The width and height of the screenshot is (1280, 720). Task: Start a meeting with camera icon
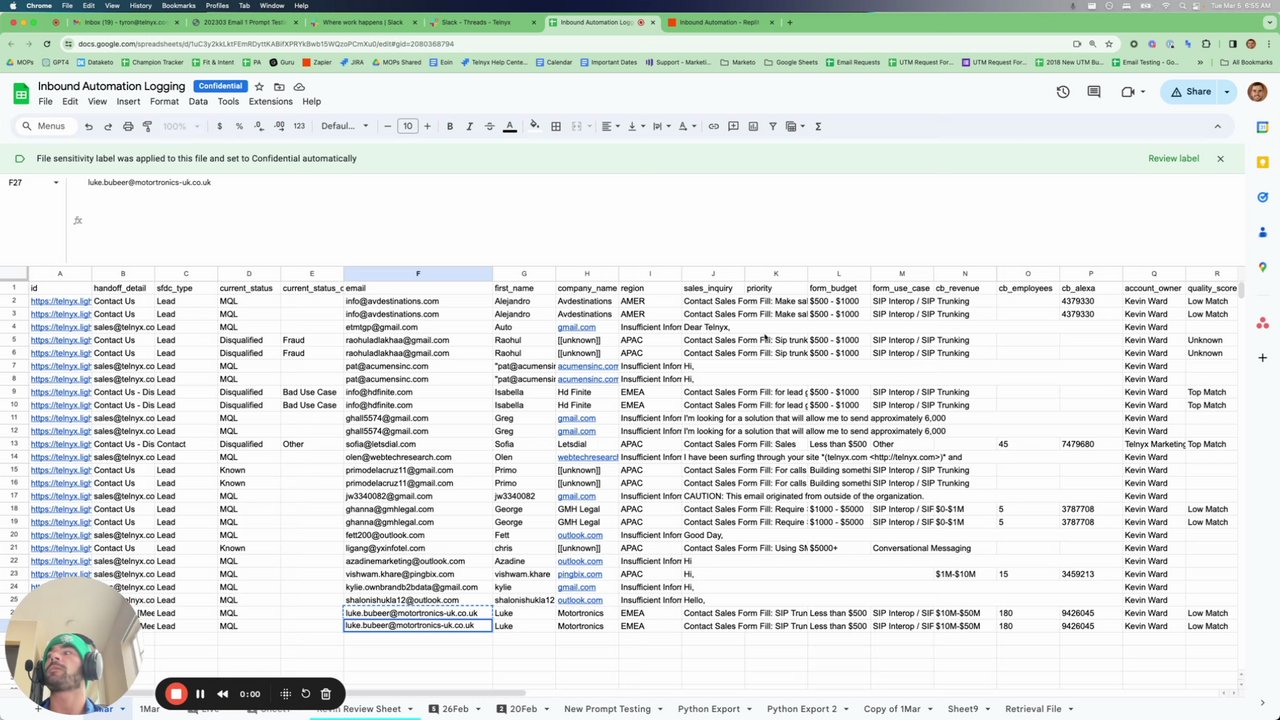click(1128, 92)
